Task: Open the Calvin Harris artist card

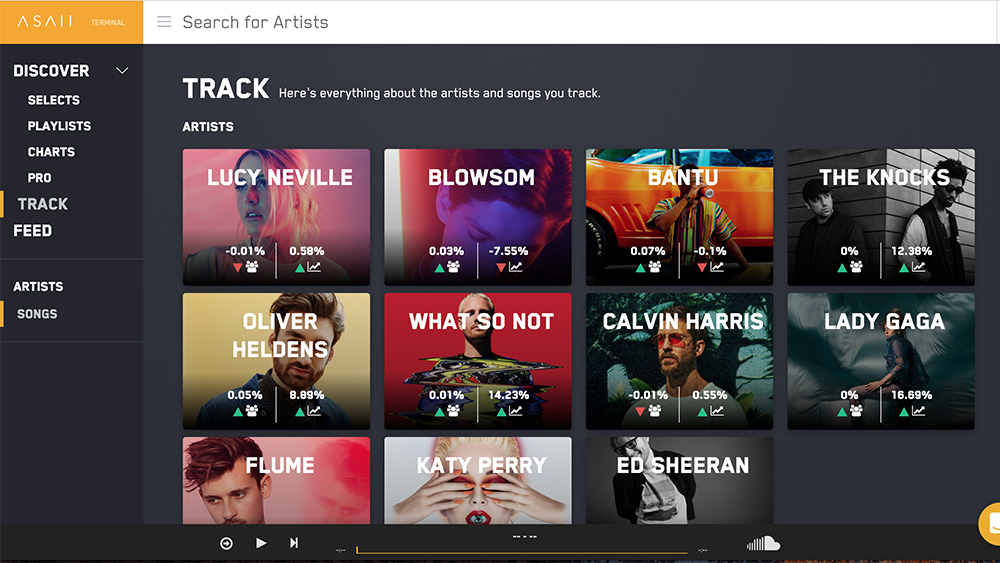Action: [x=679, y=361]
